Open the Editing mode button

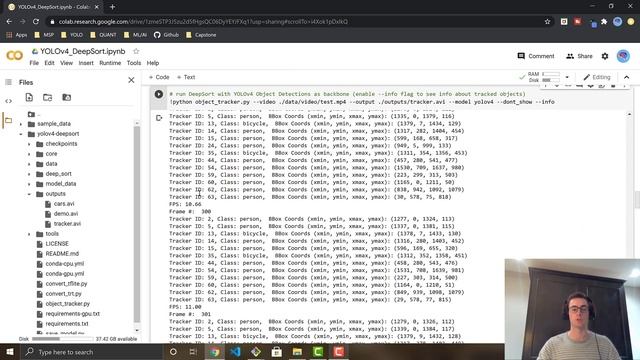(596, 77)
